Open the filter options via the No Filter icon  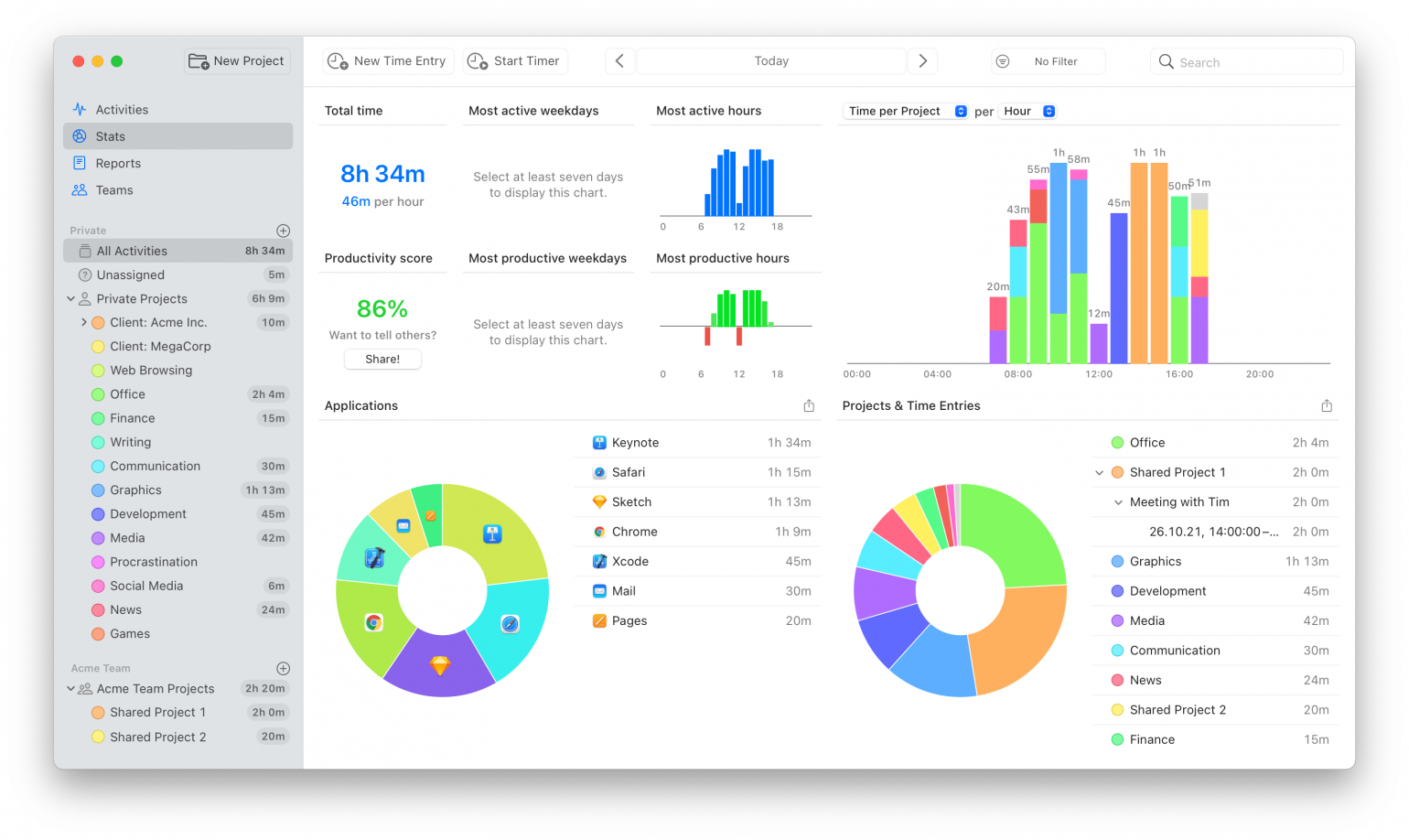pos(1002,60)
